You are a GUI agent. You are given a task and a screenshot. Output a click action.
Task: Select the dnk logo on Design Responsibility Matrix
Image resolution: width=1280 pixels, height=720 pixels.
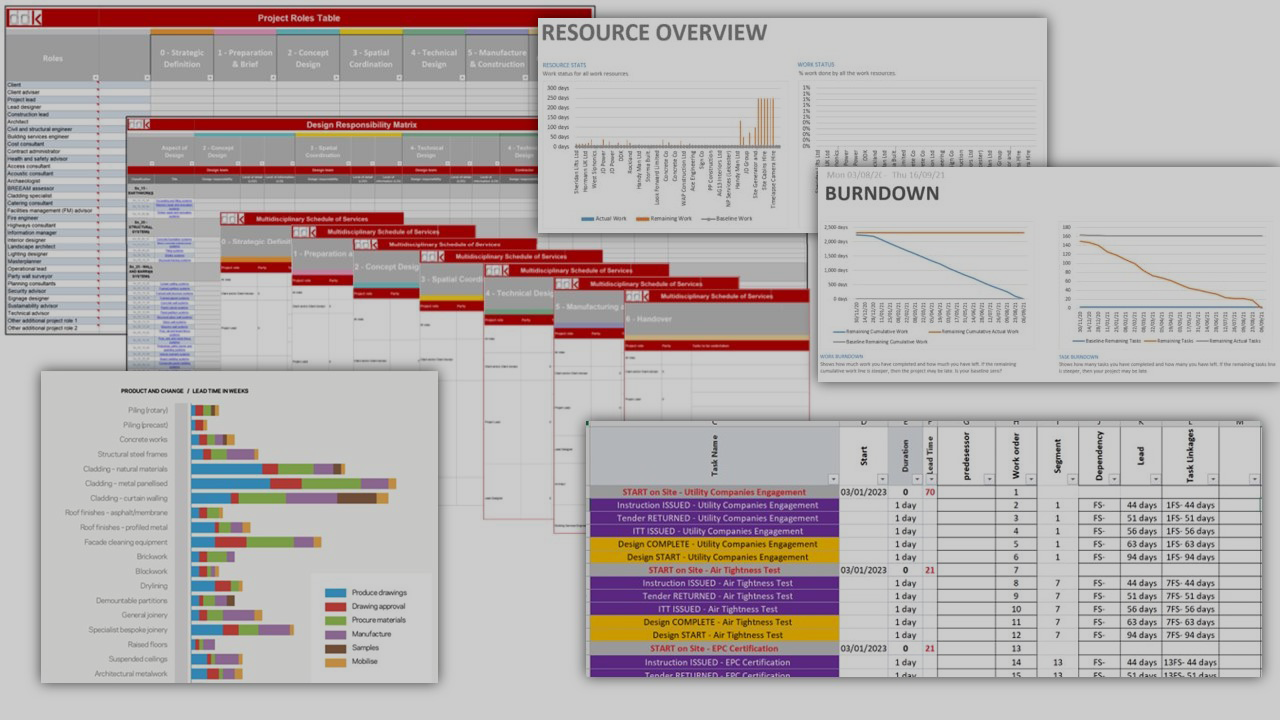[x=138, y=125]
